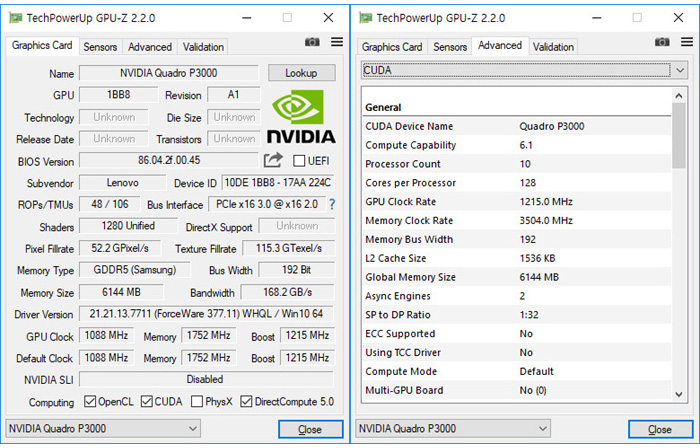
Task: Click scroll down arrow in CUDA list
Action: 679,394
